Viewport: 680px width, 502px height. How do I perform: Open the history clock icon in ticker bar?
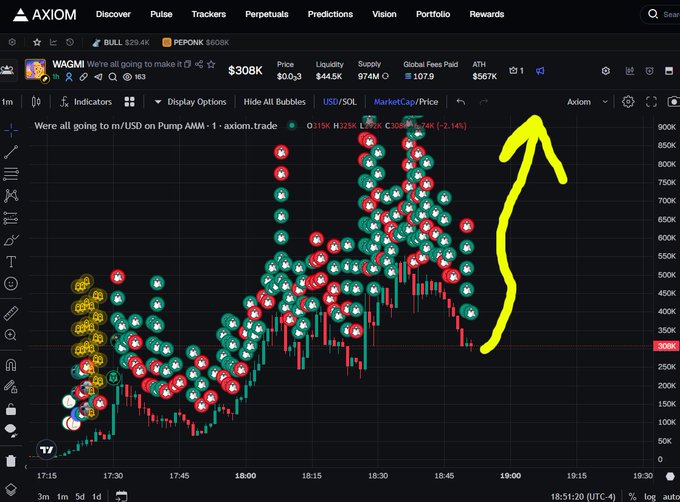[69, 42]
